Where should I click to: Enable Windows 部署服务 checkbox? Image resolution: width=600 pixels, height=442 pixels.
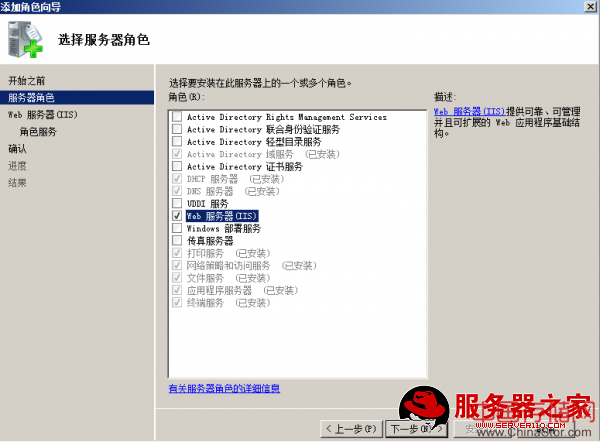[x=178, y=228]
